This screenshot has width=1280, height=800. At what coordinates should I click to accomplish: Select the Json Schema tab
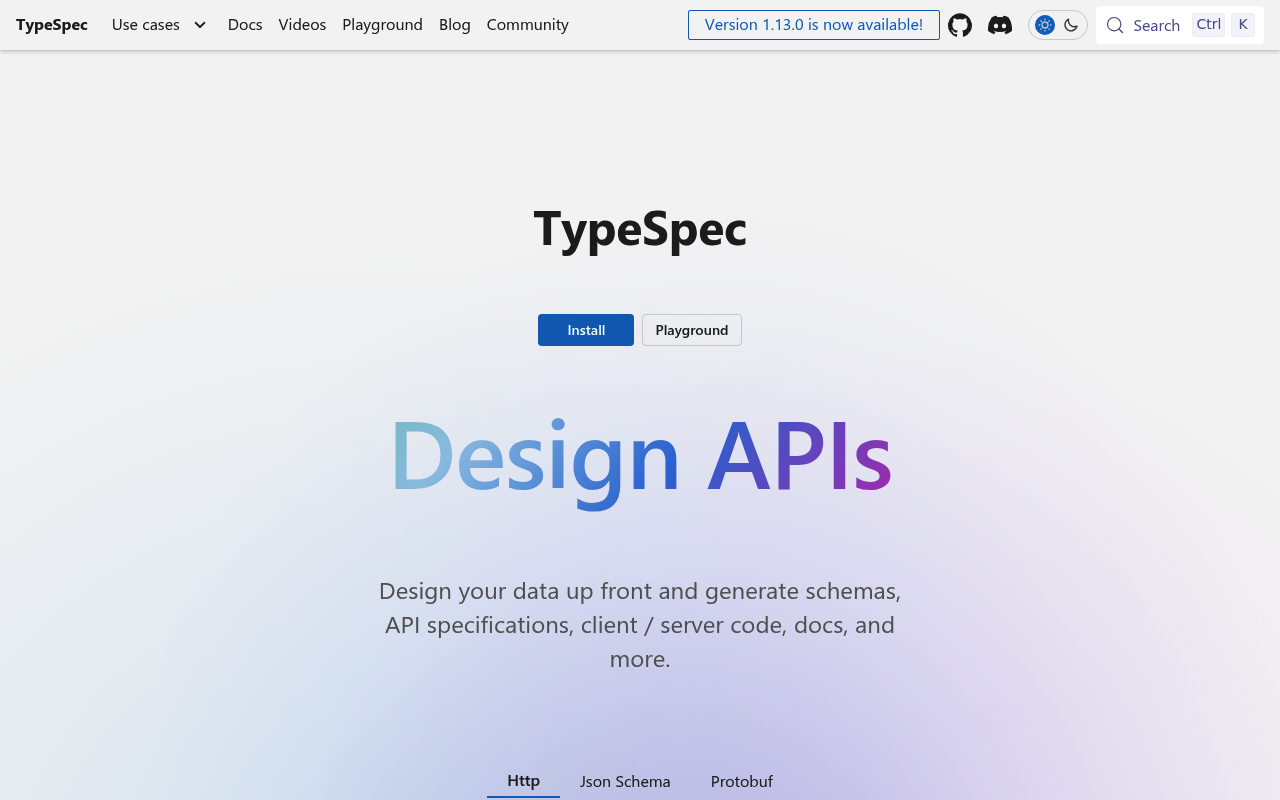625,781
